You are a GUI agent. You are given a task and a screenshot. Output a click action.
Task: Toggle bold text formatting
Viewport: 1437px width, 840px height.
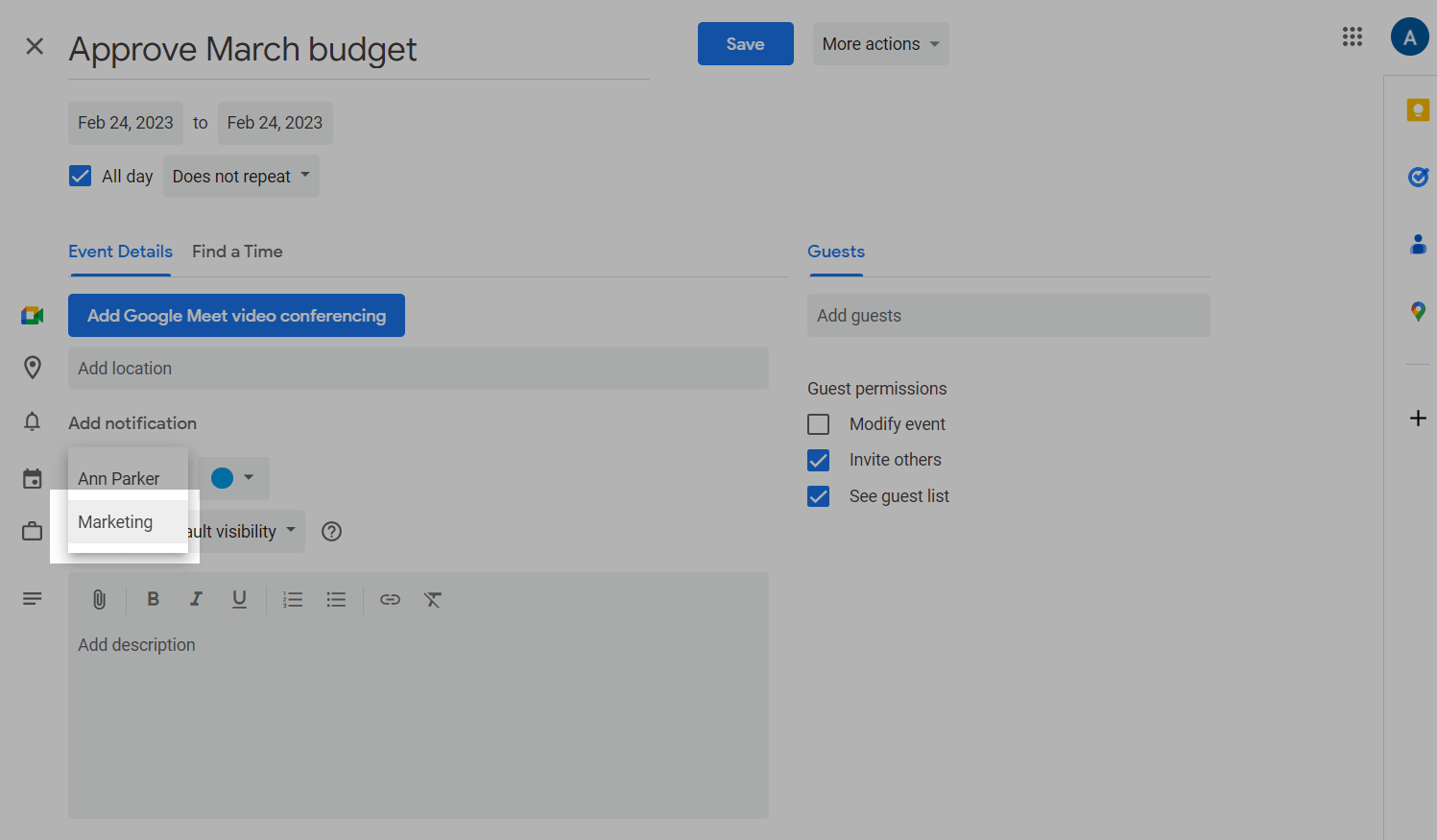tap(153, 599)
